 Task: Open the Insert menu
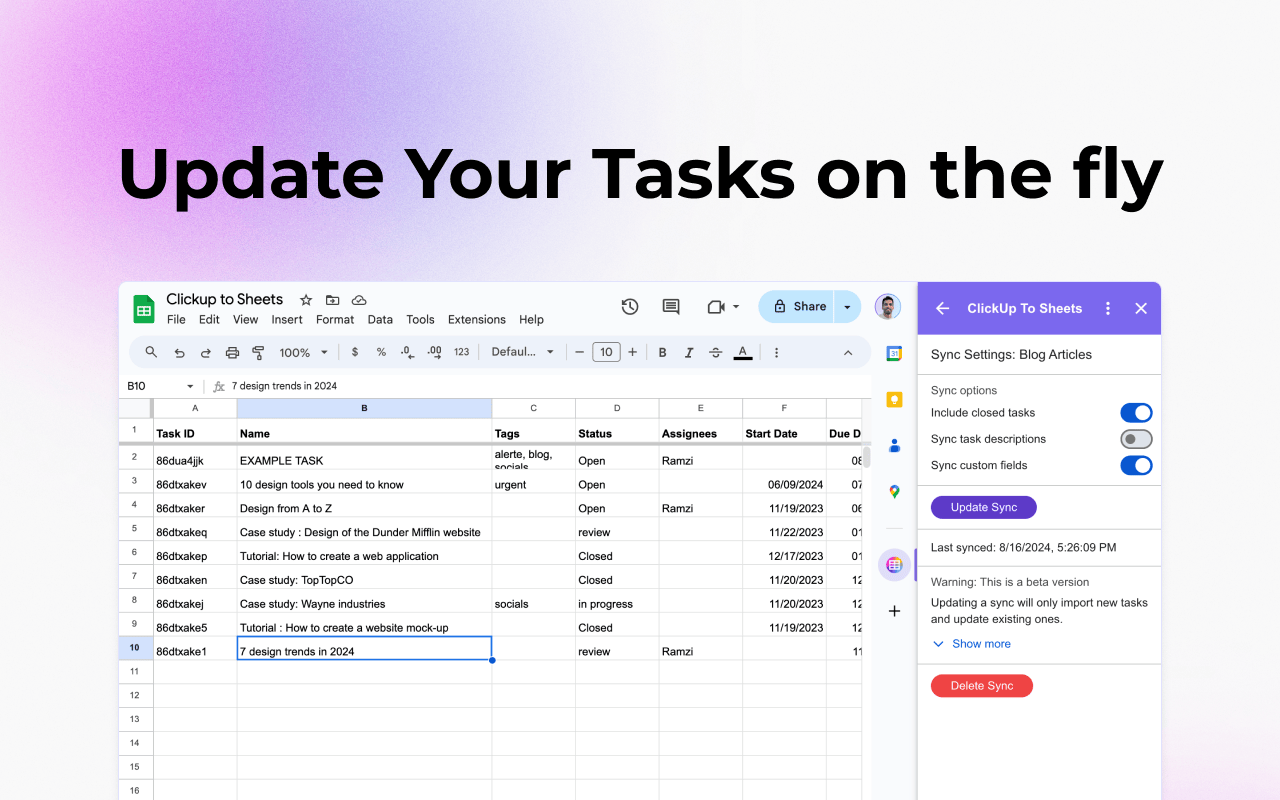point(287,320)
